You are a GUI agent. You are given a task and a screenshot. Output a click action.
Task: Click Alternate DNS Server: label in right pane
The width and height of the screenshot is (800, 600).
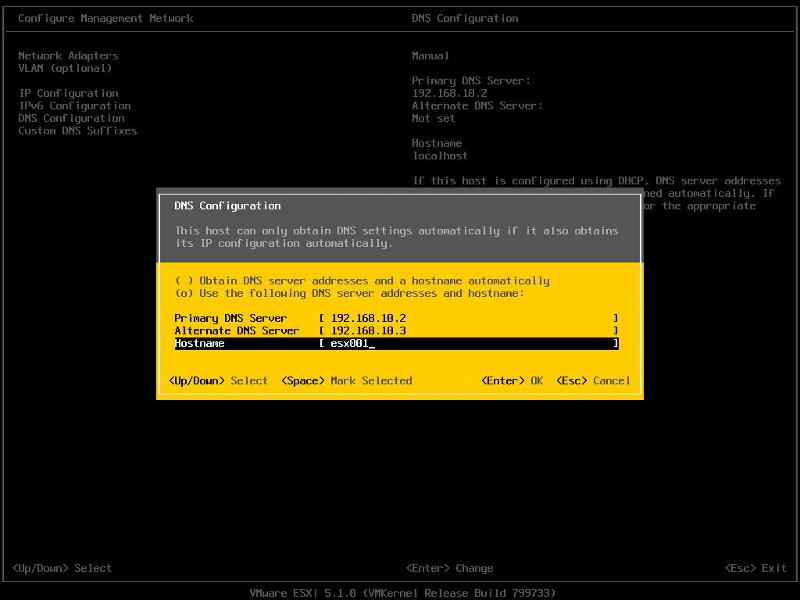click(477, 106)
